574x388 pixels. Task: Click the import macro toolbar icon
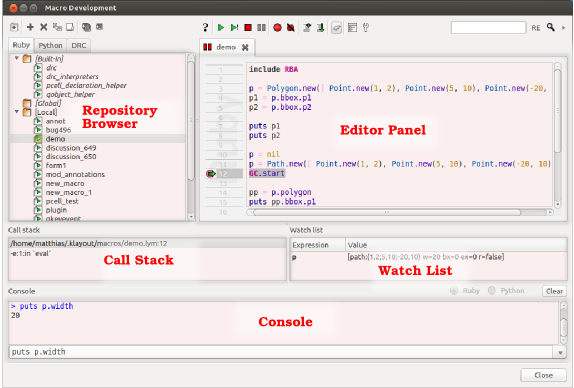[x=70, y=27]
